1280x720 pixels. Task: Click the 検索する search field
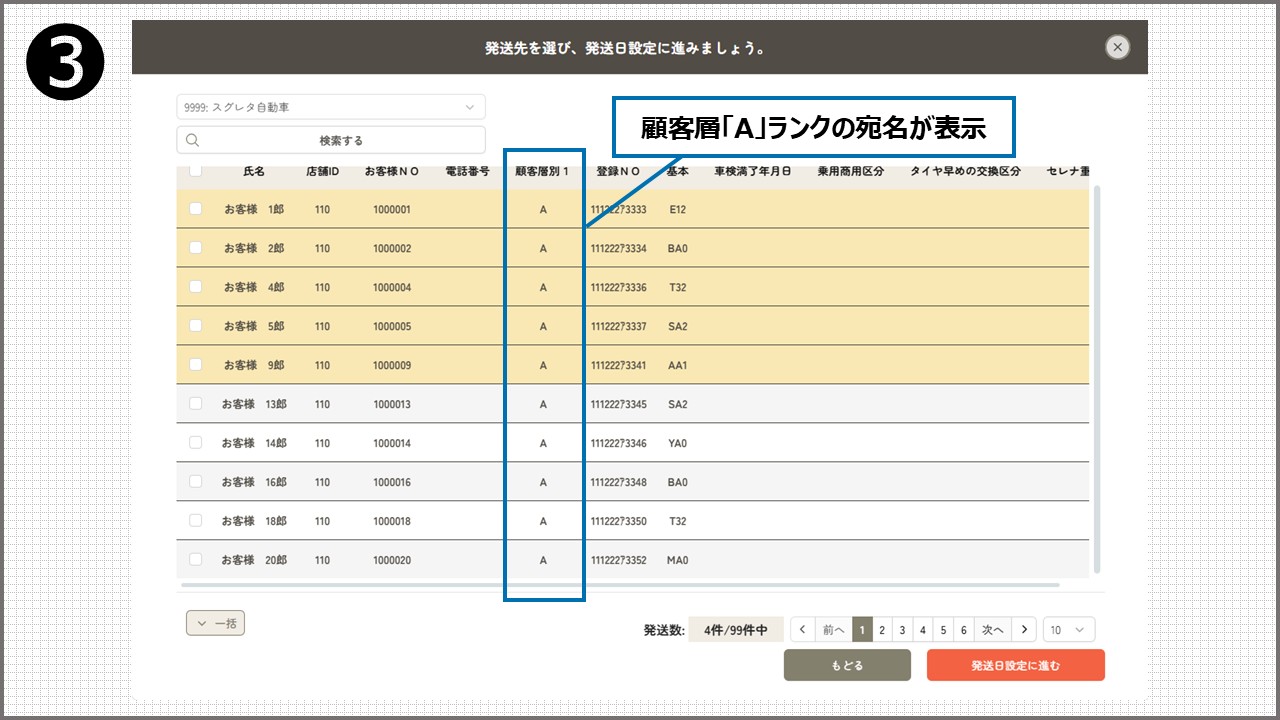[331, 140]
